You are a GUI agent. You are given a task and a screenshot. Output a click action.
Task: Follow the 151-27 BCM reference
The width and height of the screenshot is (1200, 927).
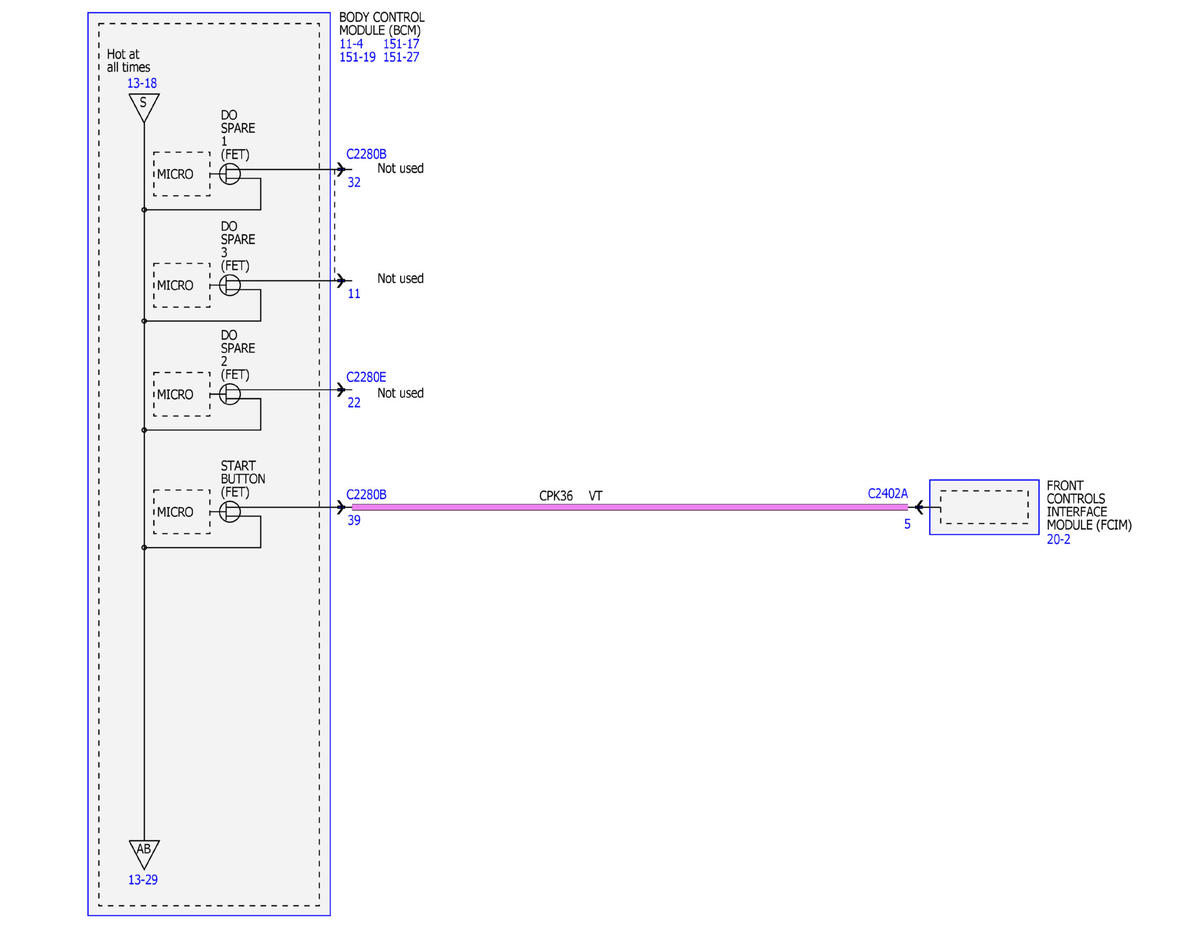(401, 57)
